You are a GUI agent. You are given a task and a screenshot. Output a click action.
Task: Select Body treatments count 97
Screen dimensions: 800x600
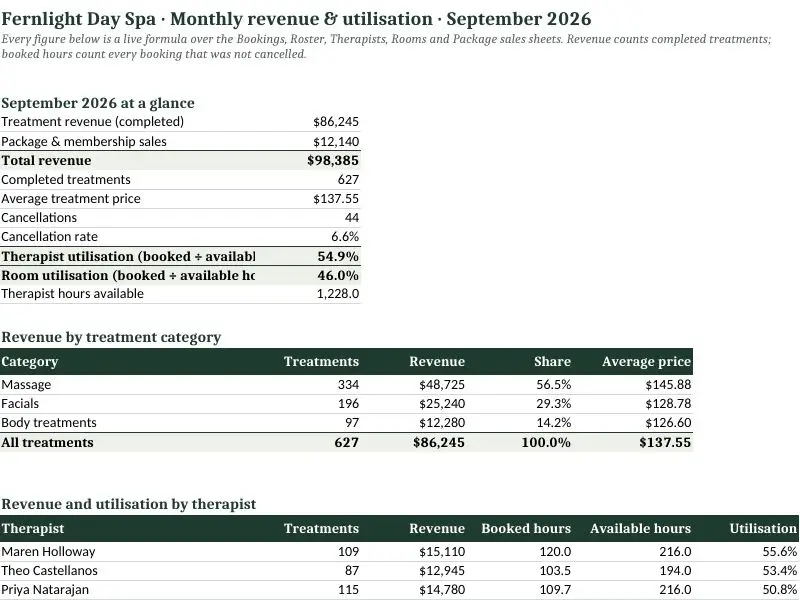coord(352,422)
